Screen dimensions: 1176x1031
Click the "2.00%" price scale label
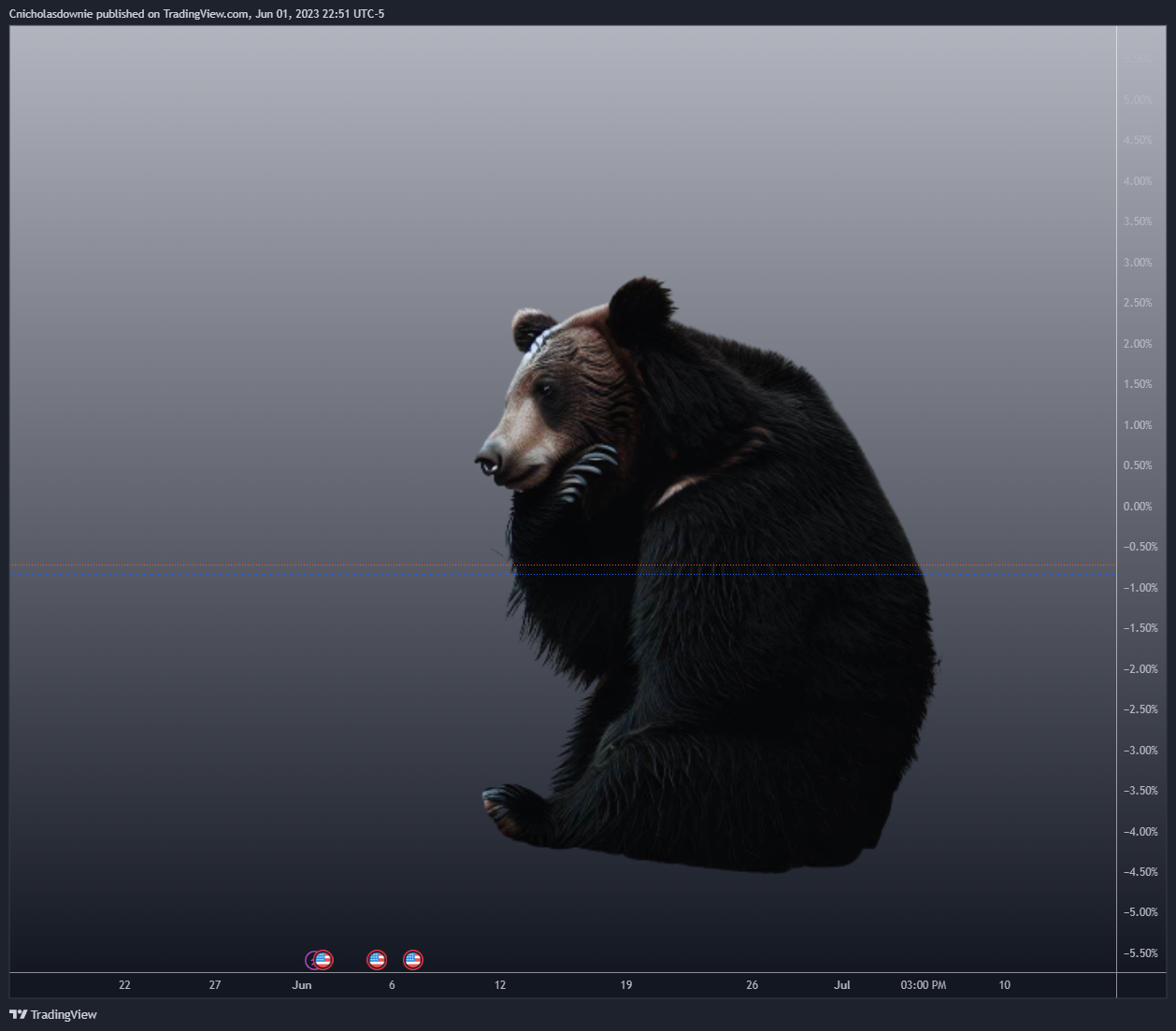click(x=1138, y=344)
